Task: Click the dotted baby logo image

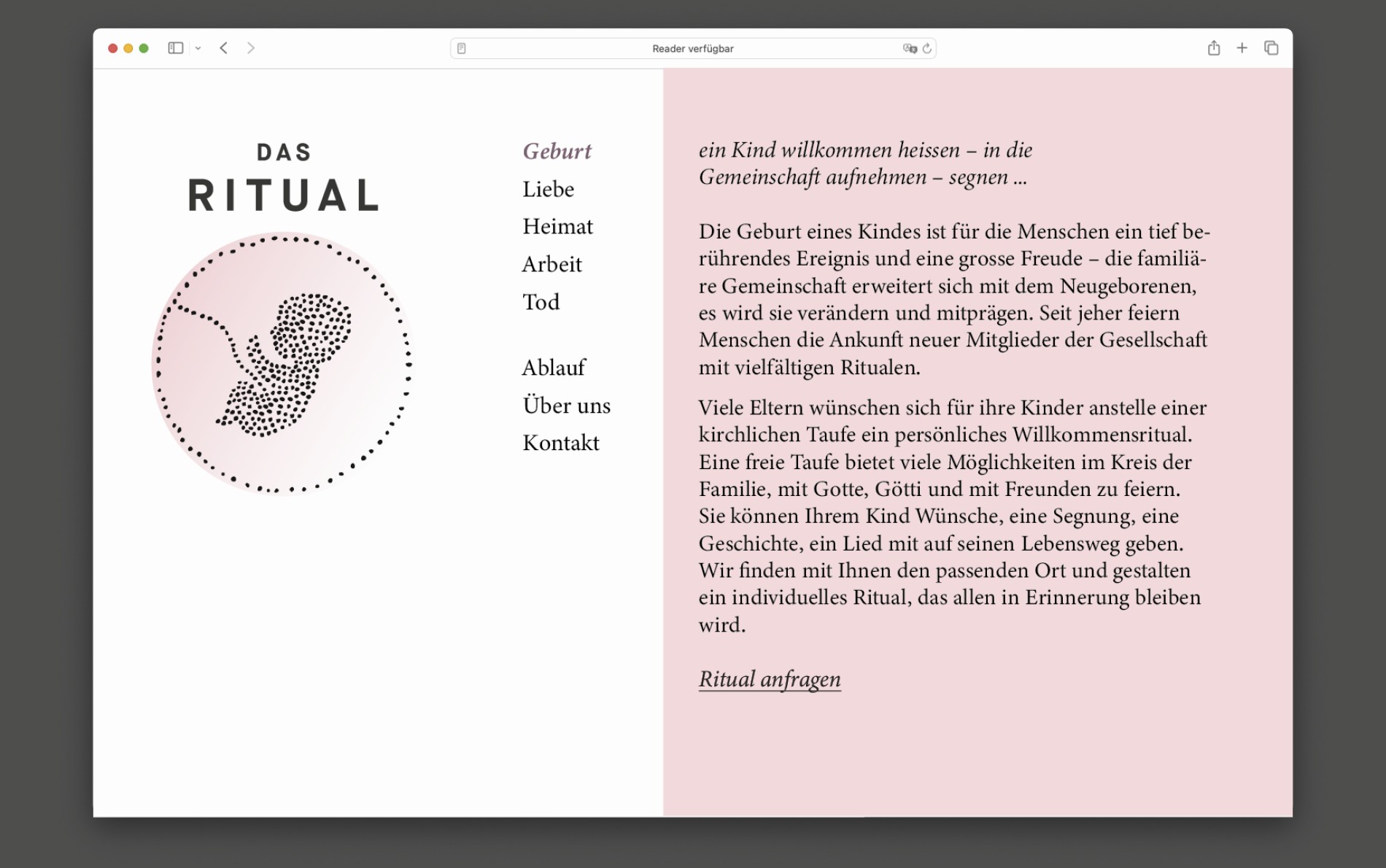Action: (282, 363)
